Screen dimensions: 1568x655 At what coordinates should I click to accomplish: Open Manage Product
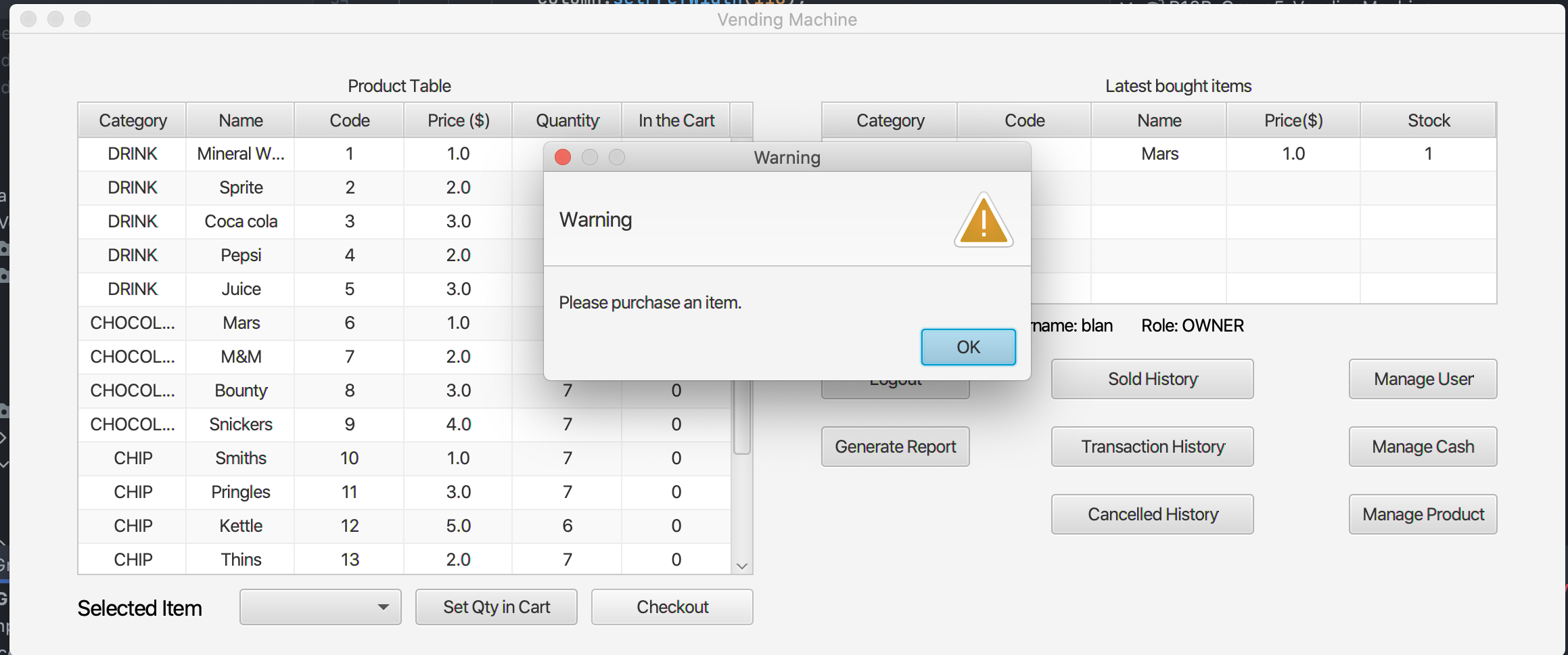(1423, 514)
